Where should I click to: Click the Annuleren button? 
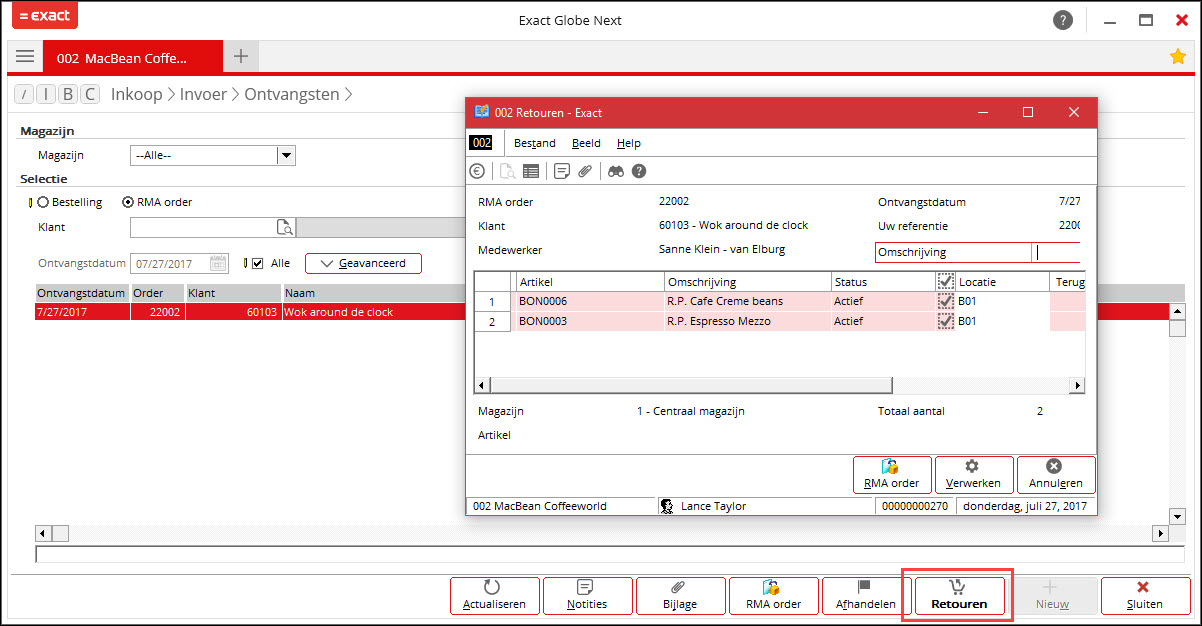(1055, 474)
